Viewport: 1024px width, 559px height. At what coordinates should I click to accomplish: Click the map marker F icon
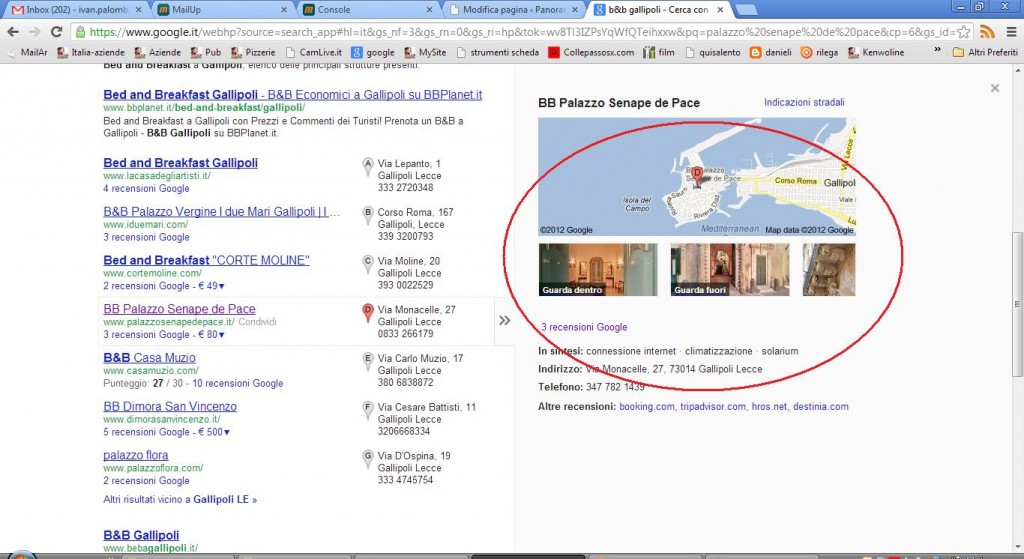pos(368,410)
